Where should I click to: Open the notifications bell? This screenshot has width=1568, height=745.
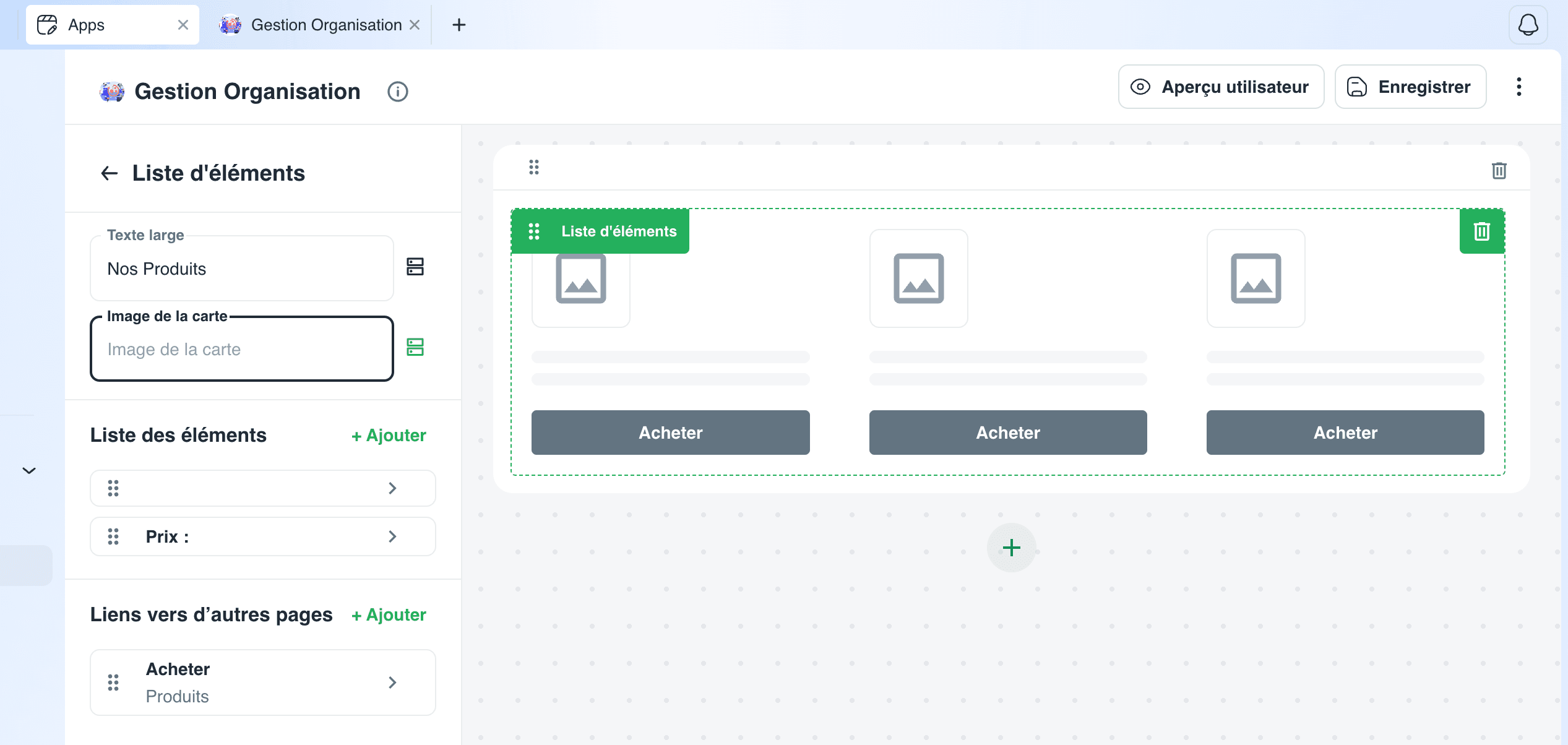(1528, 25)
